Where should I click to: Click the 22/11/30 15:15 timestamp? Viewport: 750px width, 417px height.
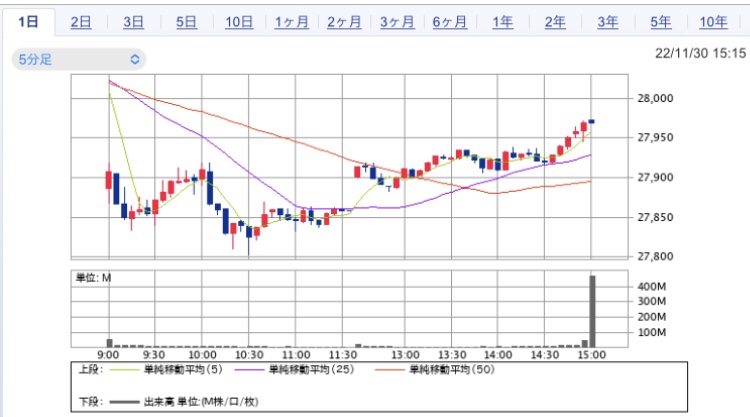700,53
